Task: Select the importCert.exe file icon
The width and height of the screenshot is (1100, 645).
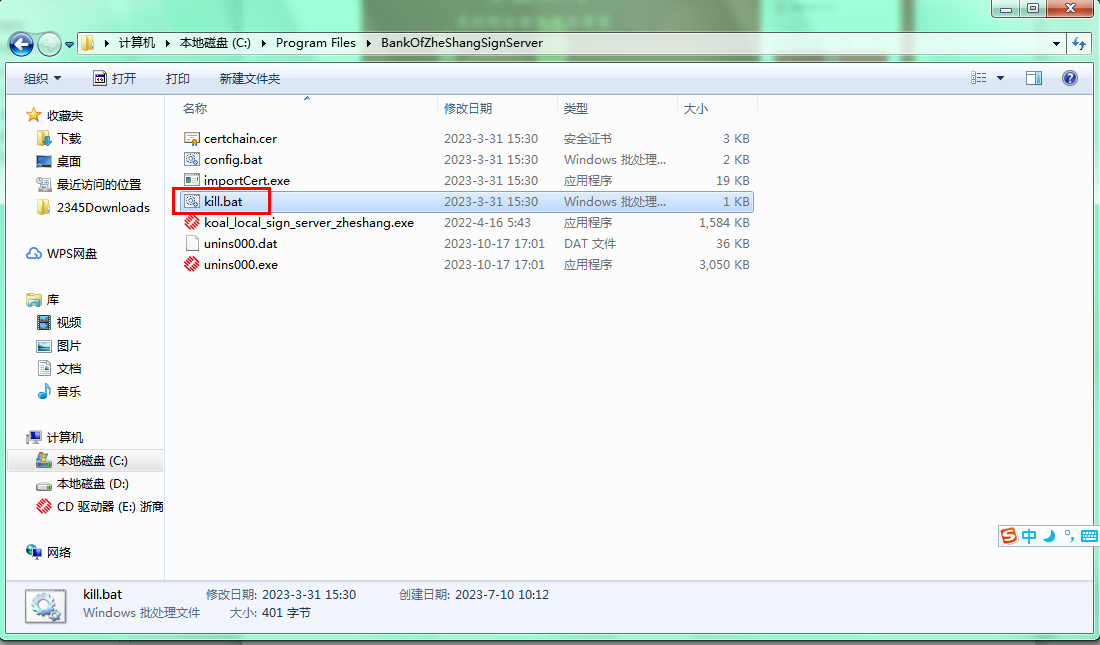Action: click(x=192, y=180)
